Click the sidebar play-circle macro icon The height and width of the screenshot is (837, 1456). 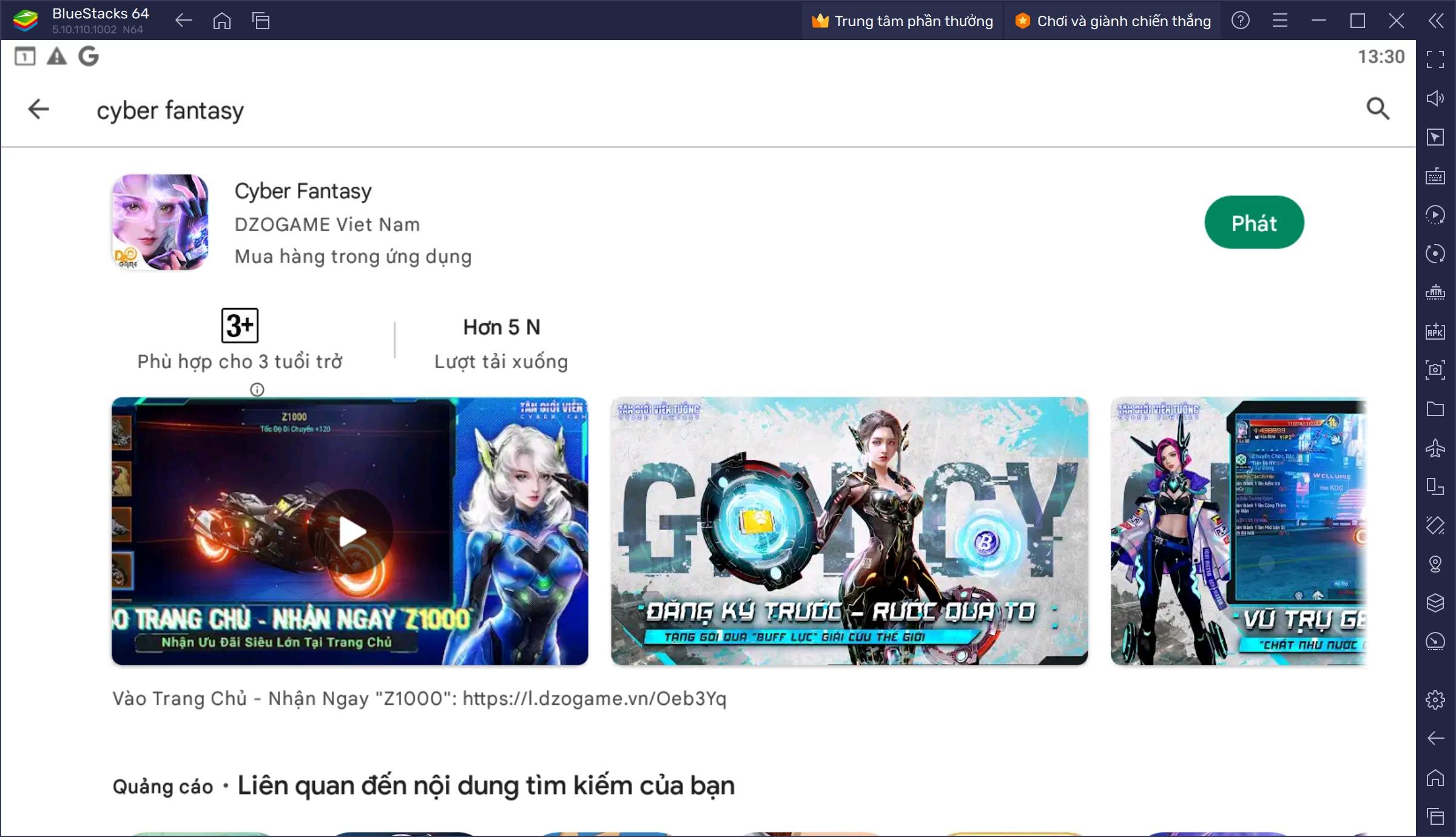pos(1435,215)
